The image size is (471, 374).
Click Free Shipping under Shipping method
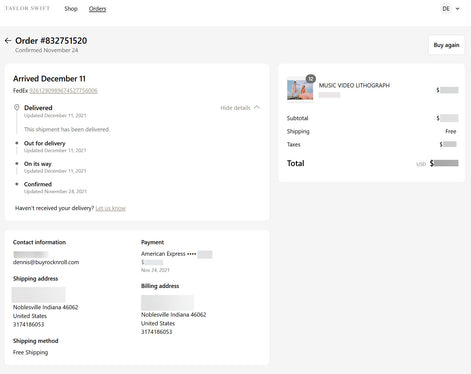tap(30, 352)
